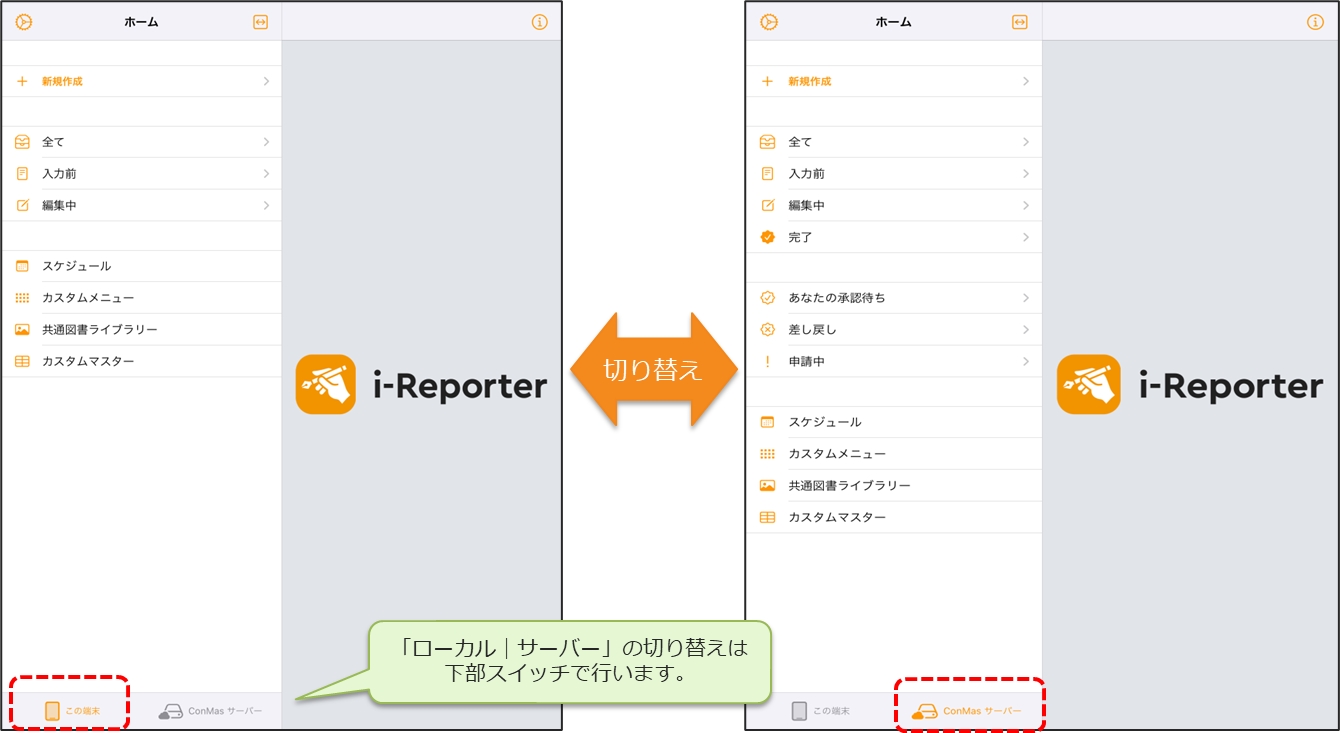Select 新規作成 text in right window
The height and width of the screenshot is (733, 1340).
[810, 81]
